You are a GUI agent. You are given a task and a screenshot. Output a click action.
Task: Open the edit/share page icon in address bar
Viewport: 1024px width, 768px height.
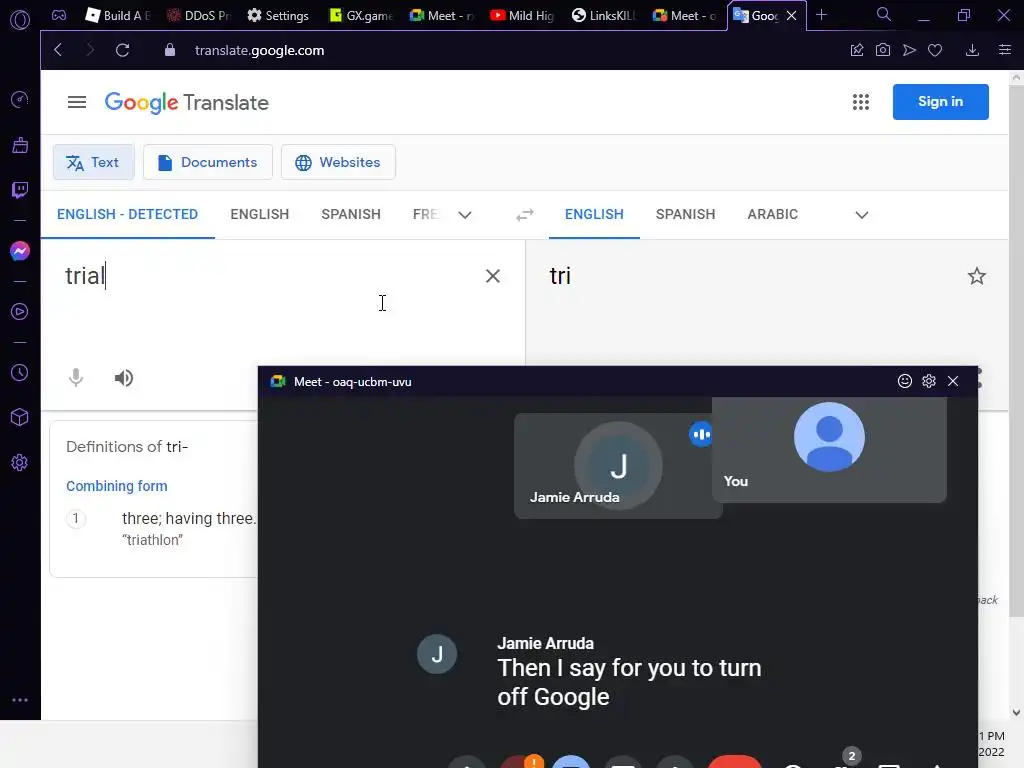[x=857, y=50]
